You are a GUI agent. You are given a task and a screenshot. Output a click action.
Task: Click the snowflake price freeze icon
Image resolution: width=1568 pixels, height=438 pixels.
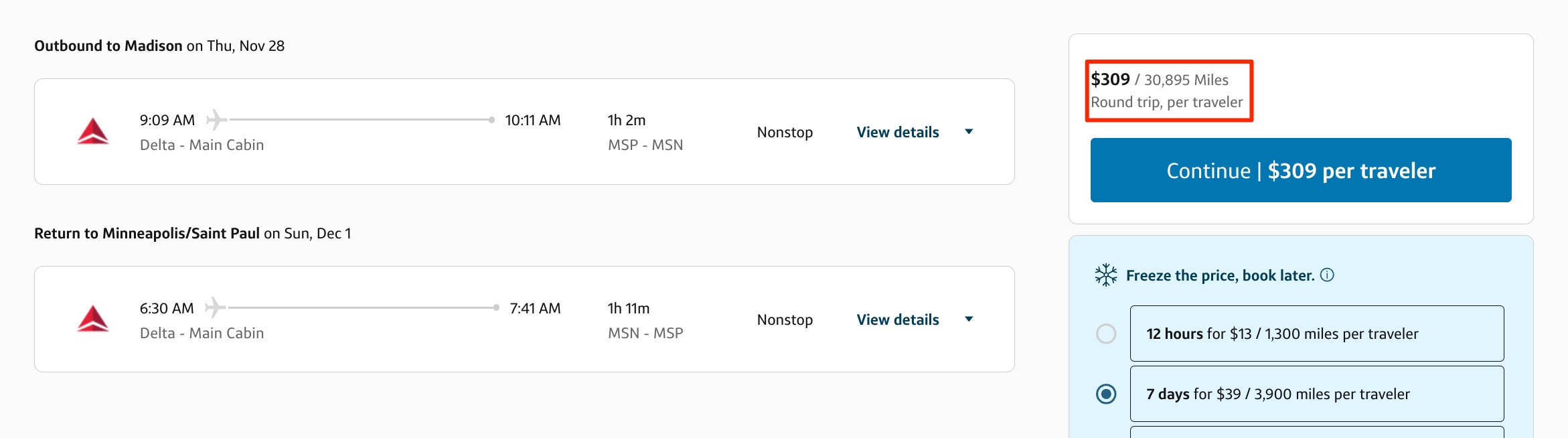[1105, 275]
